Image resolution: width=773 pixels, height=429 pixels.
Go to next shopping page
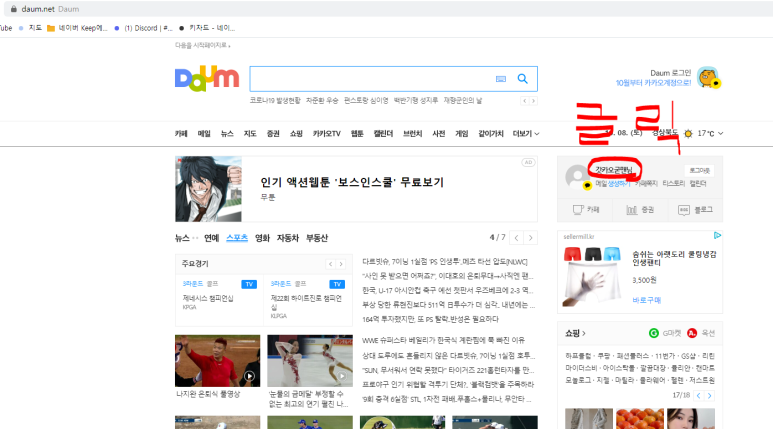[x=709, y=395]
